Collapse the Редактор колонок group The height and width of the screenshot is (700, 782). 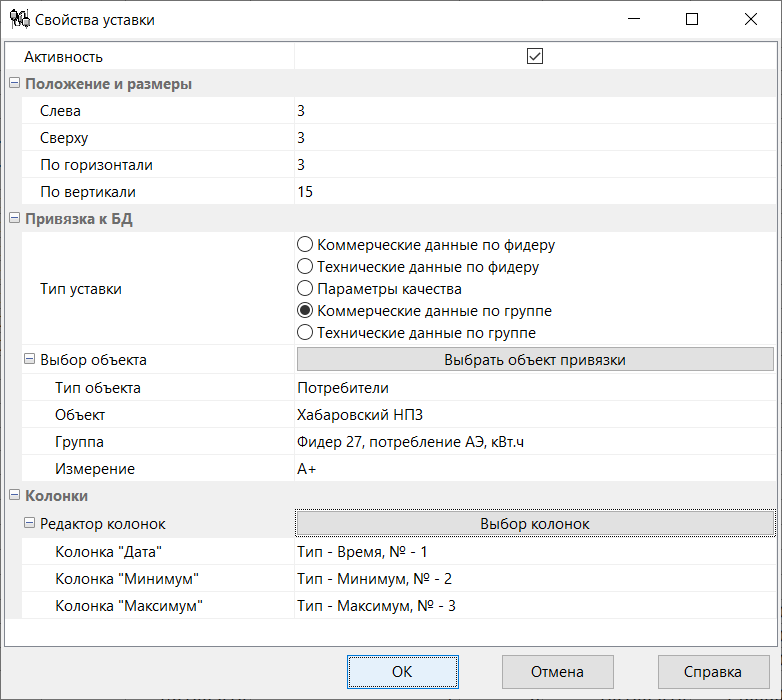(x=29, y=524)
